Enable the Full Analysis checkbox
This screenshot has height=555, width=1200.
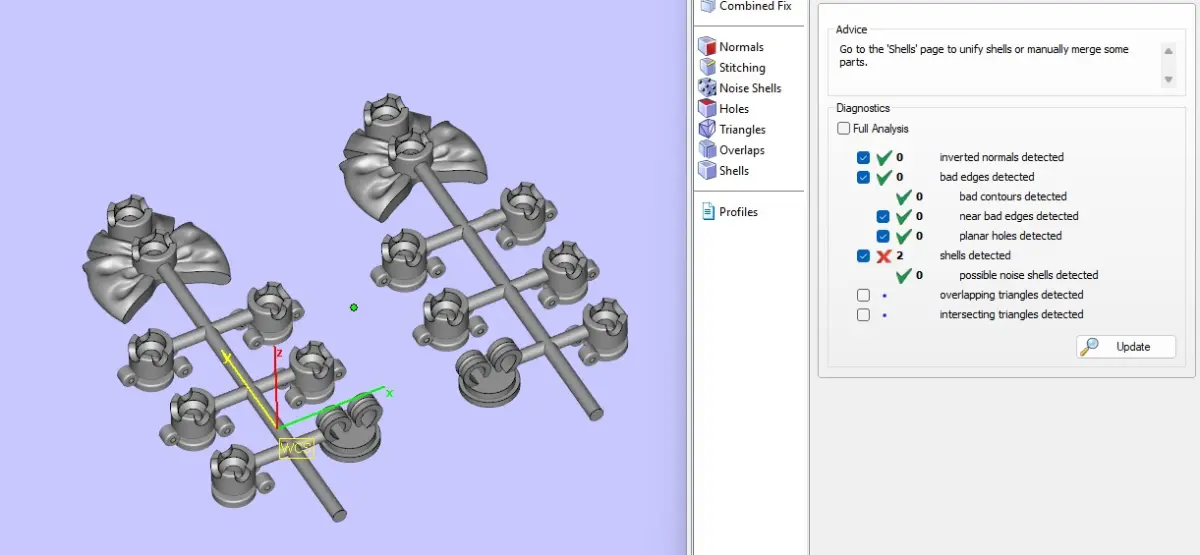tap(843, 129)
